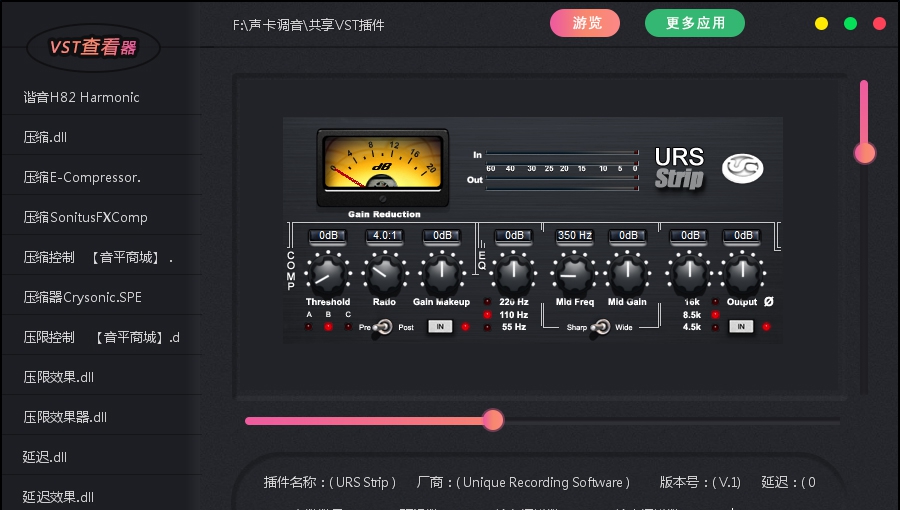Viewport: 900px width, 510px height.
Task: Click the 厂商 Unique Recording Software text
Action: (523, 482)
